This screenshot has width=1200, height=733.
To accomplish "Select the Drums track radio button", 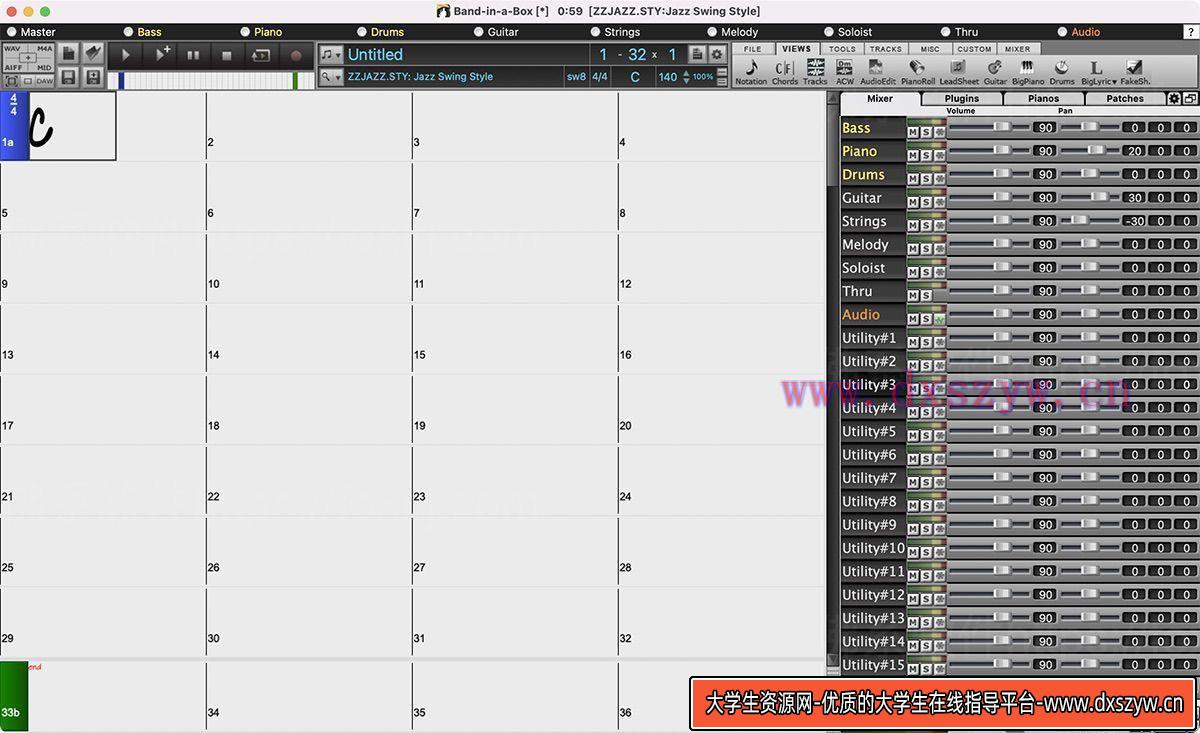I will [x=361, y=32].
